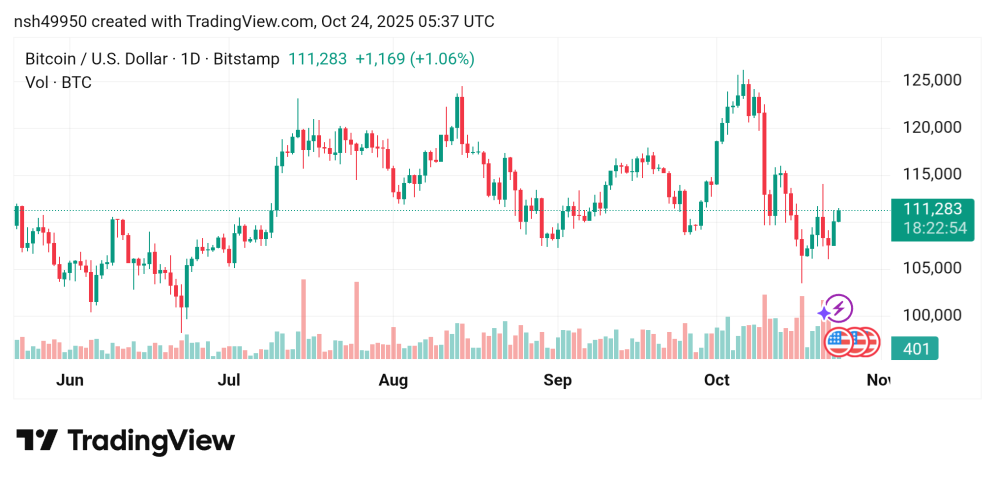
Task: Open the front-most US flag event icon
Action: [x=839, y=342]
